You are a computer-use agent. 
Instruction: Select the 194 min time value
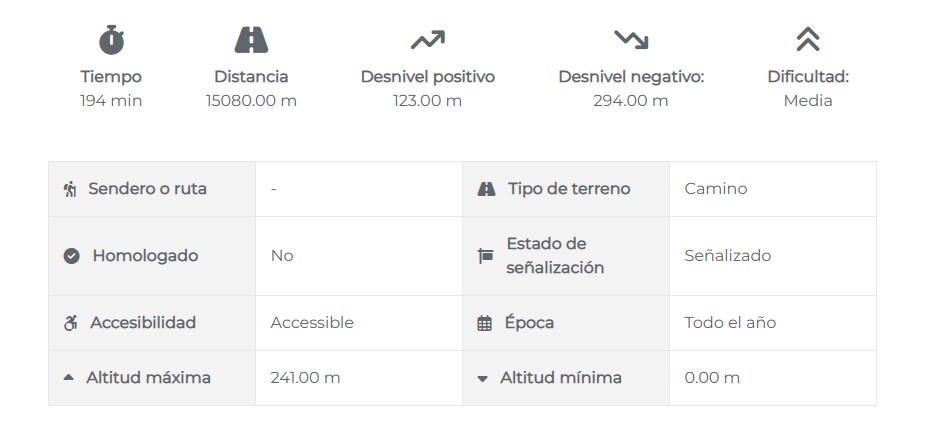point(111,101)
